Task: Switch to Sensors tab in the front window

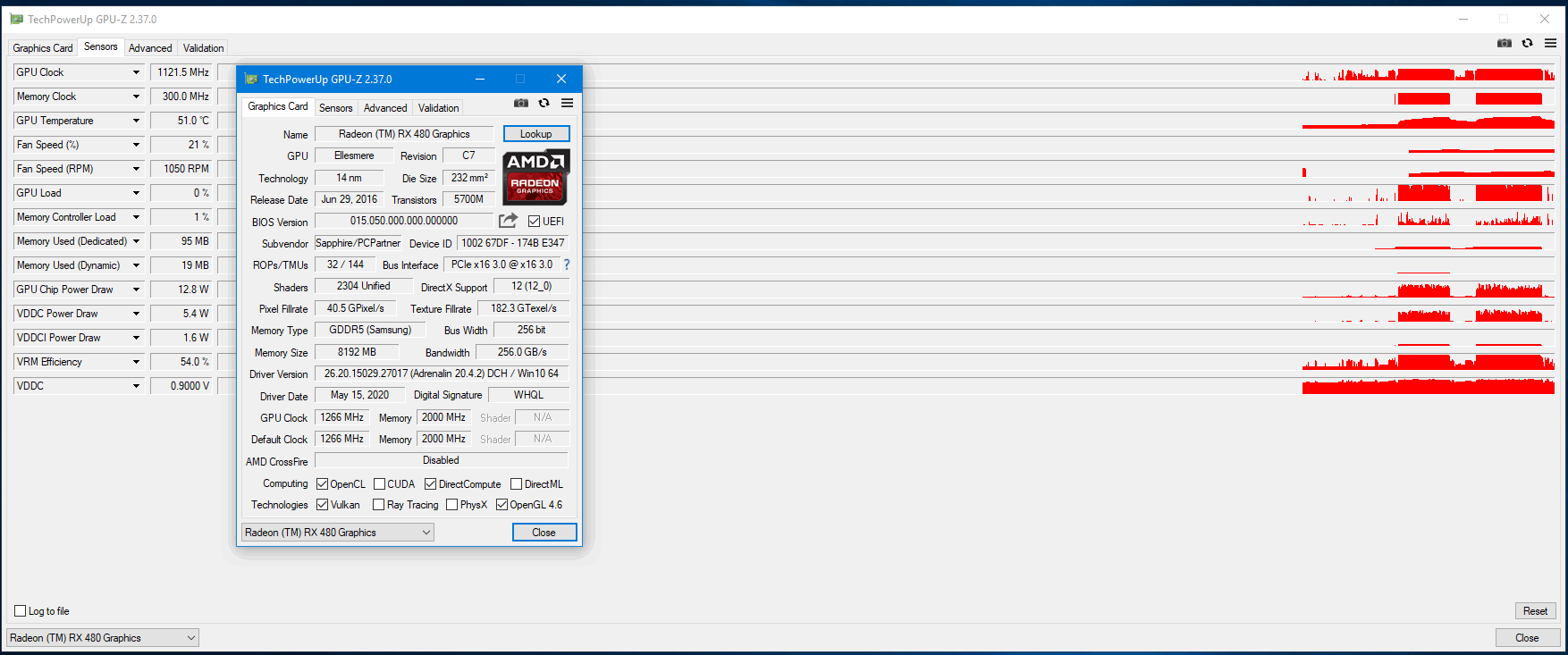Action: click(336, 108)
